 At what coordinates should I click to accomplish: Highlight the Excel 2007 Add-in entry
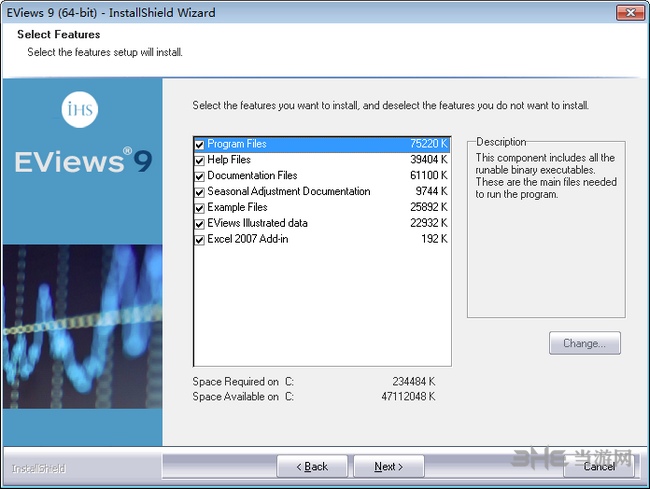pyautogui.click(x=247, y=239)
